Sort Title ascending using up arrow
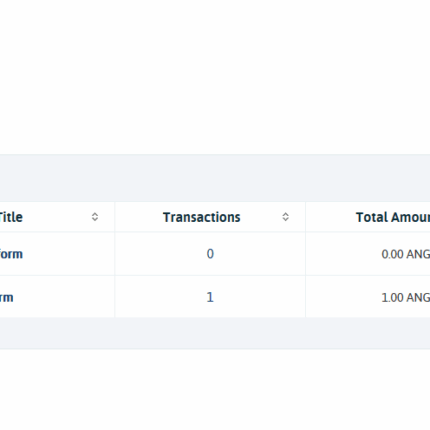The width and height of the screenshot is (430, 430). pyautogui.click(x=95, y=214)
